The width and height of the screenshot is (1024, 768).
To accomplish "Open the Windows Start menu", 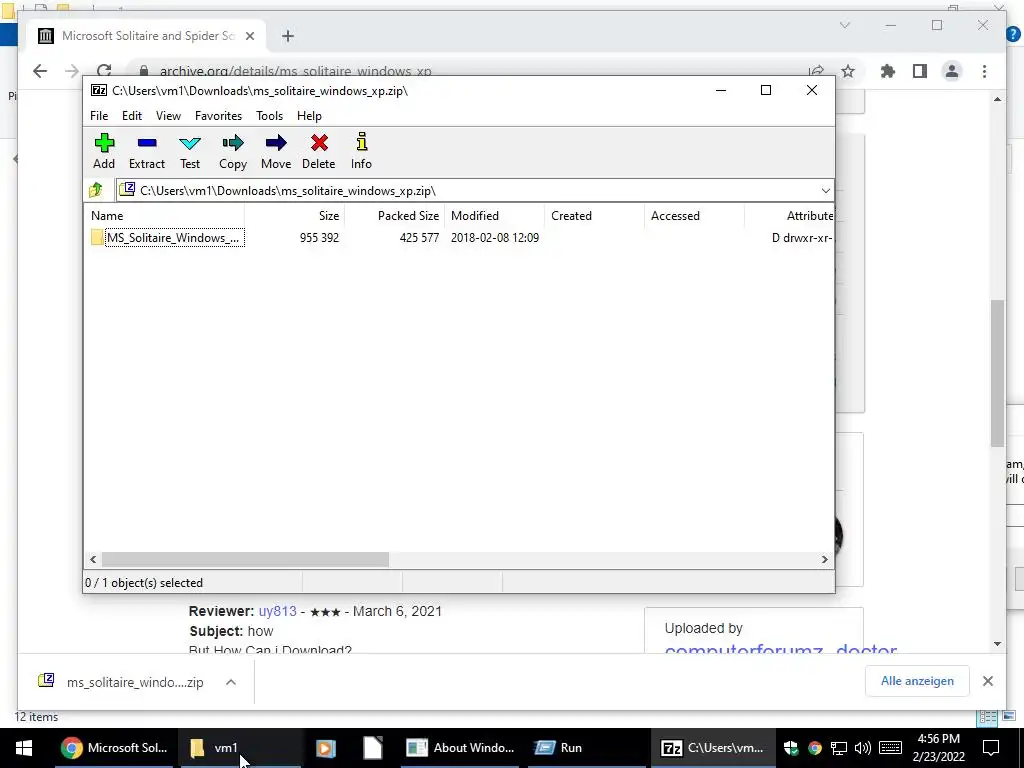I will point(24,748).
